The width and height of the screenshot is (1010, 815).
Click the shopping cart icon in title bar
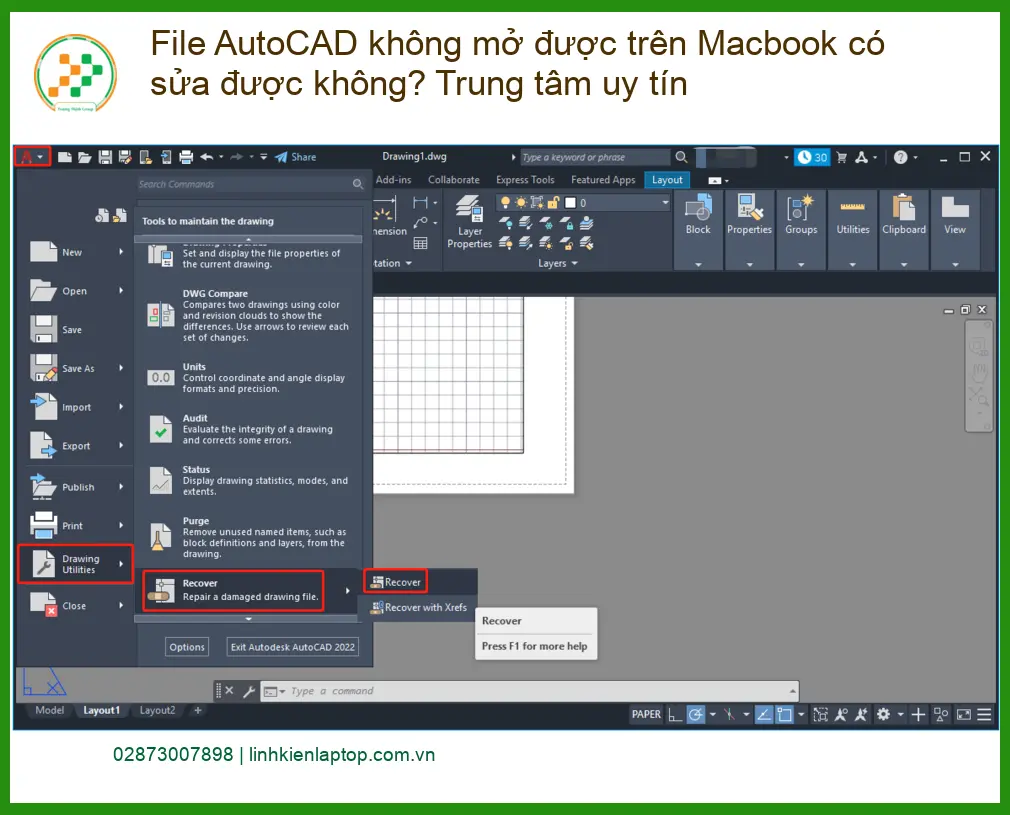click(841, 157)
